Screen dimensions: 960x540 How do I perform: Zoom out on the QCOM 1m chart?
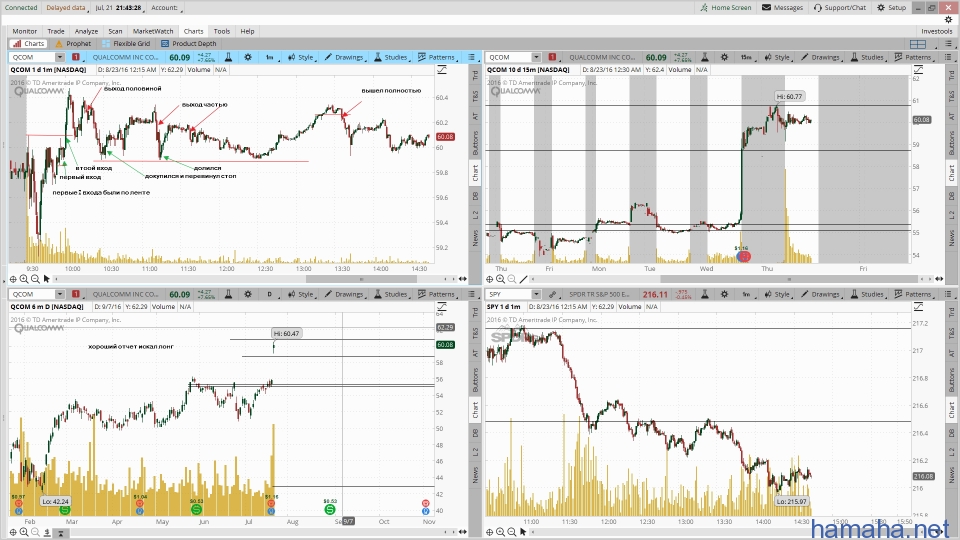click(x=35, y=279)
